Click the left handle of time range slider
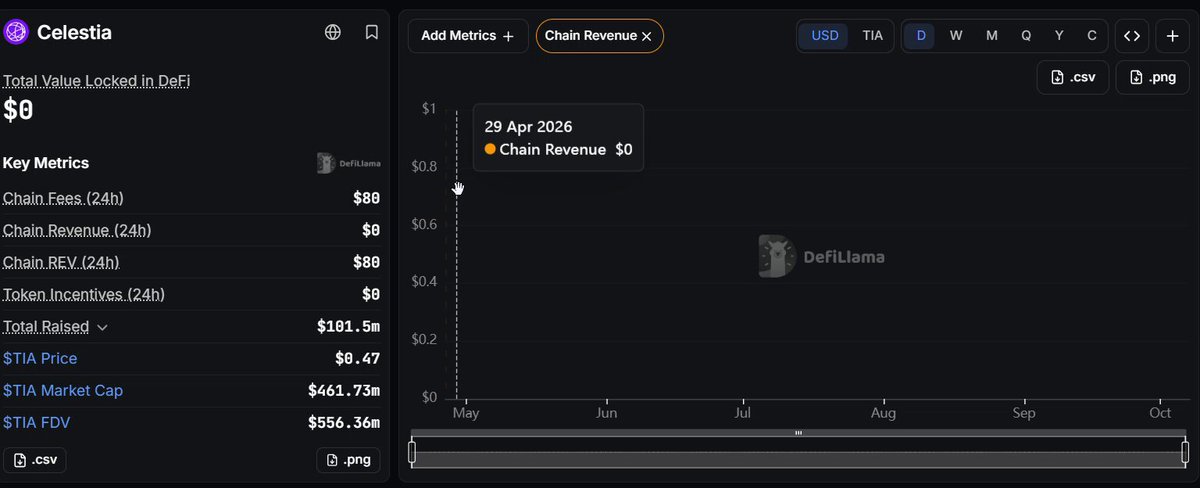1200x488 pixels. 412,452
